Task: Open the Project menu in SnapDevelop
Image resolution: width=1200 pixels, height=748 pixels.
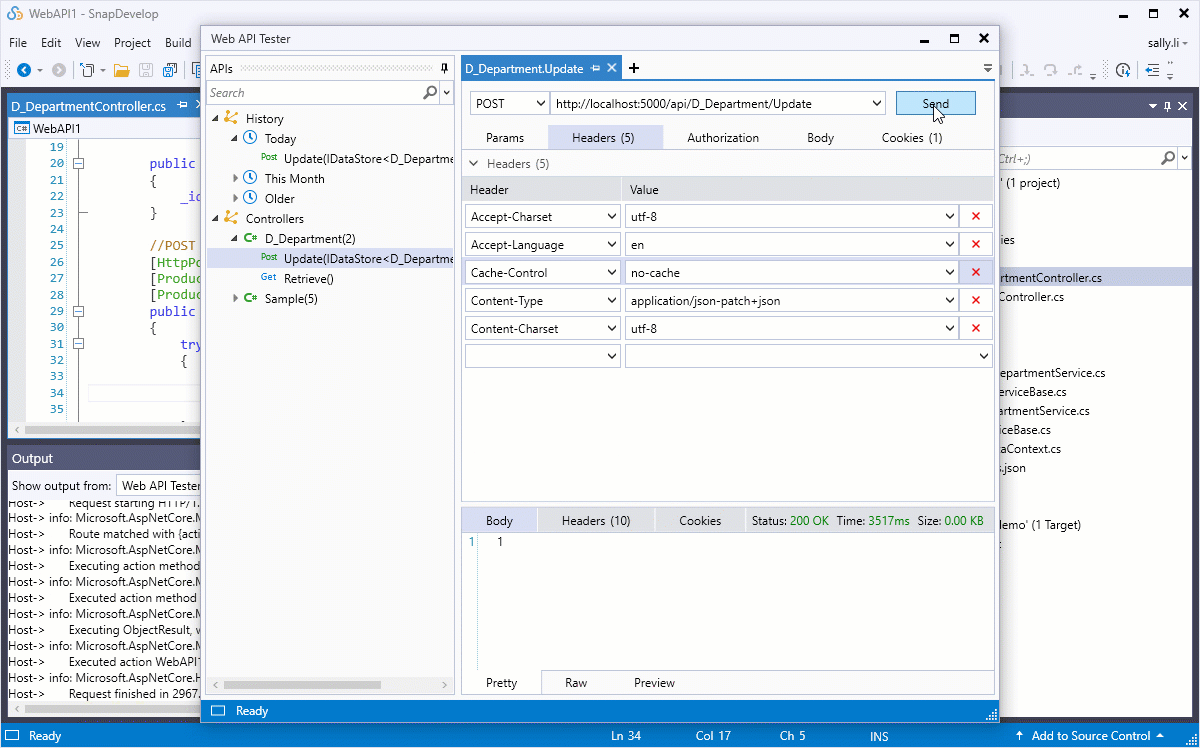Action: 132,43
